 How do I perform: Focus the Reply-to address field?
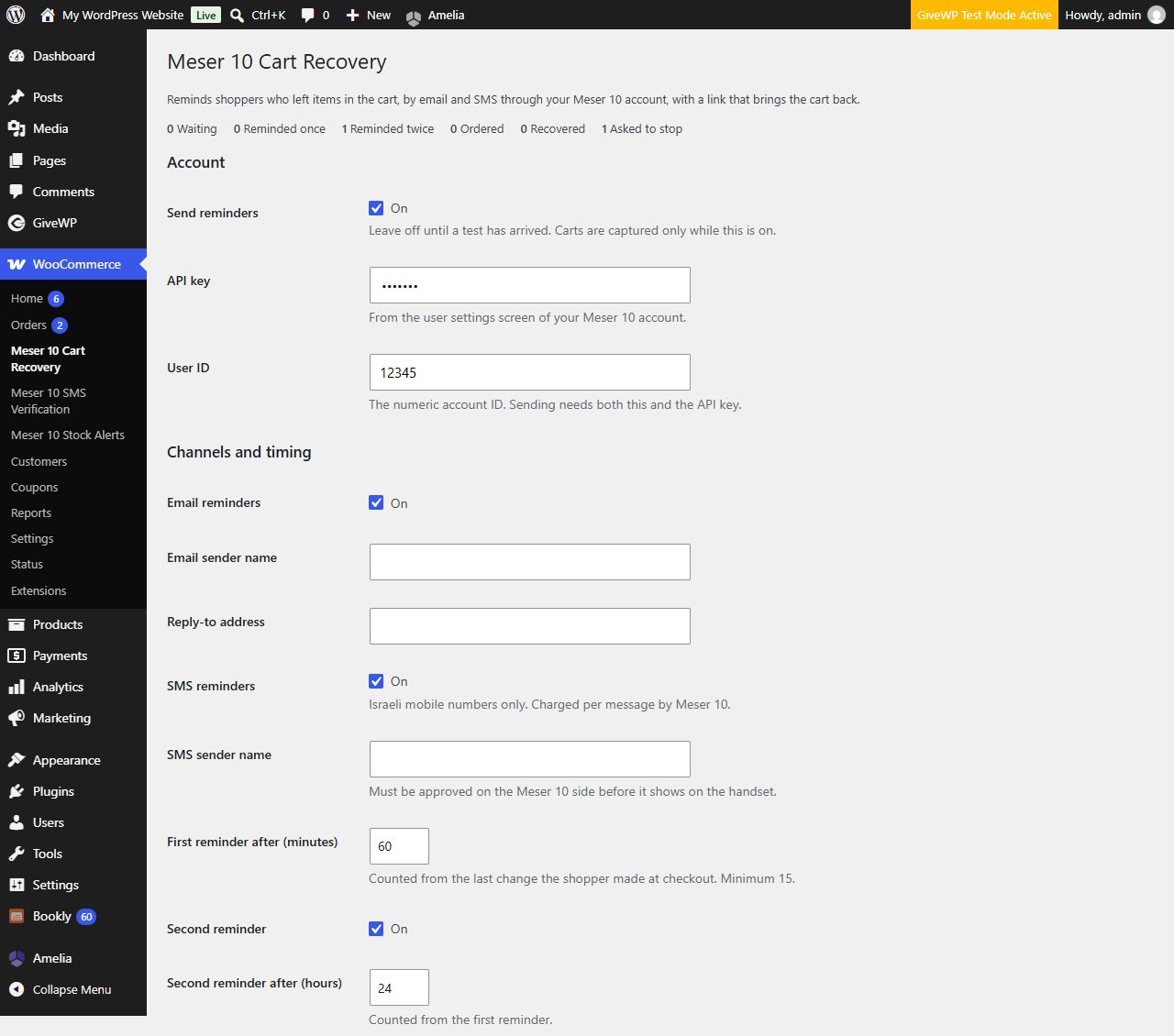[x=530, y=626]
